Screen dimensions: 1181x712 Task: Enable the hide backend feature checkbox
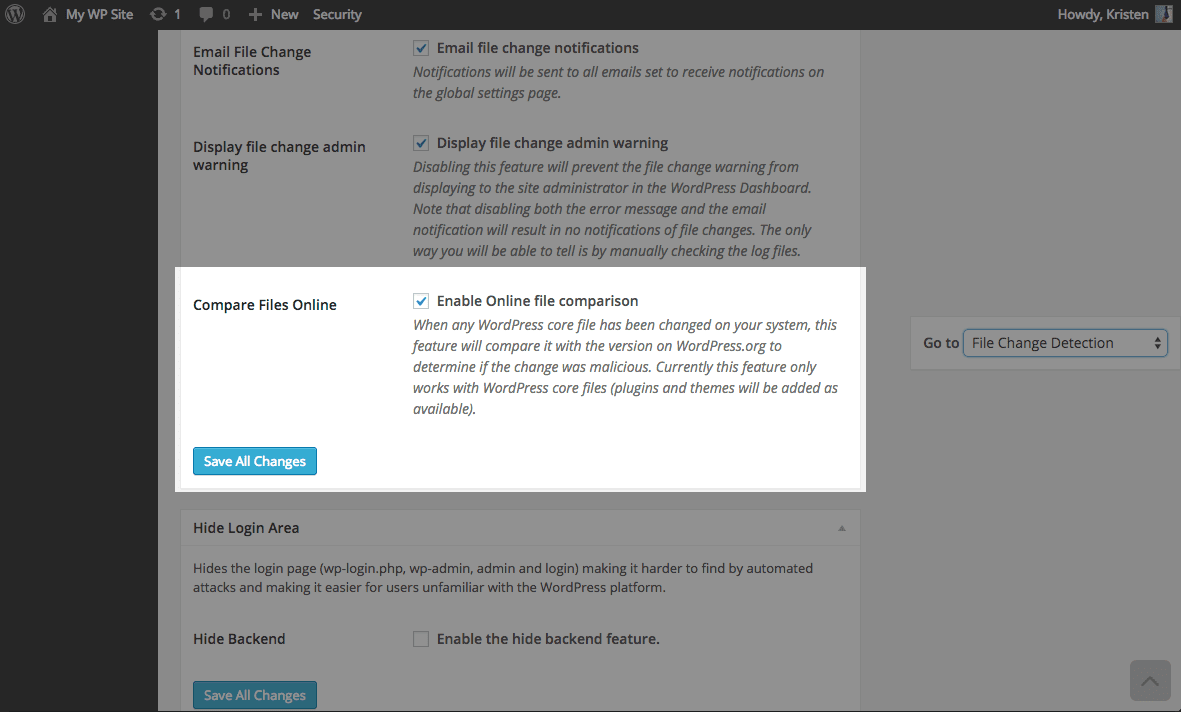point(421,639)
